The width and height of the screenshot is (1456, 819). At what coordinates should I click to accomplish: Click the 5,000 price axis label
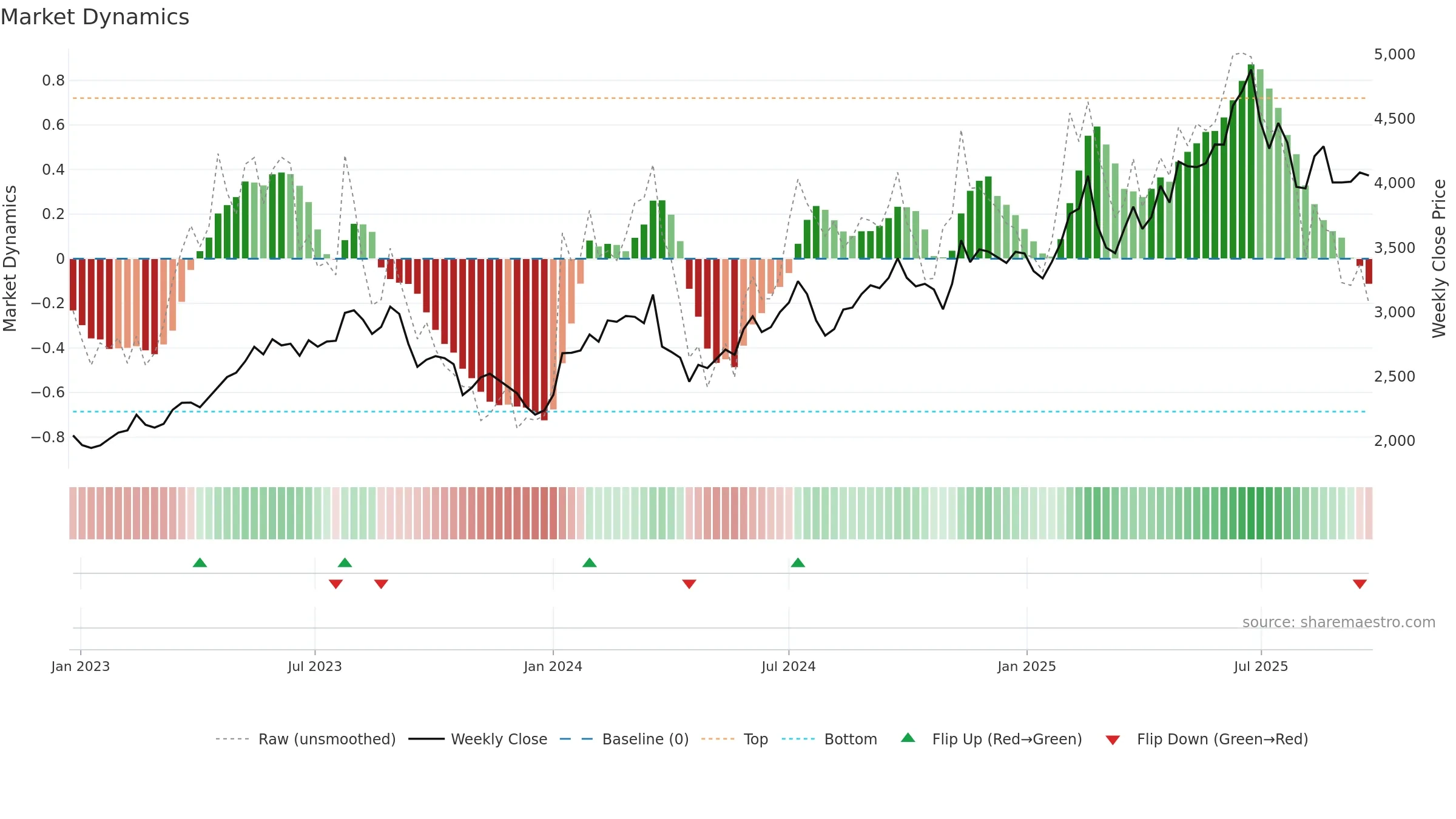[1395, 55]
